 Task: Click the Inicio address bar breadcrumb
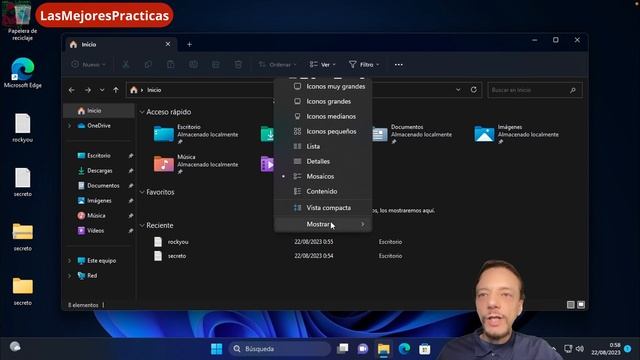tap(154, 90)
